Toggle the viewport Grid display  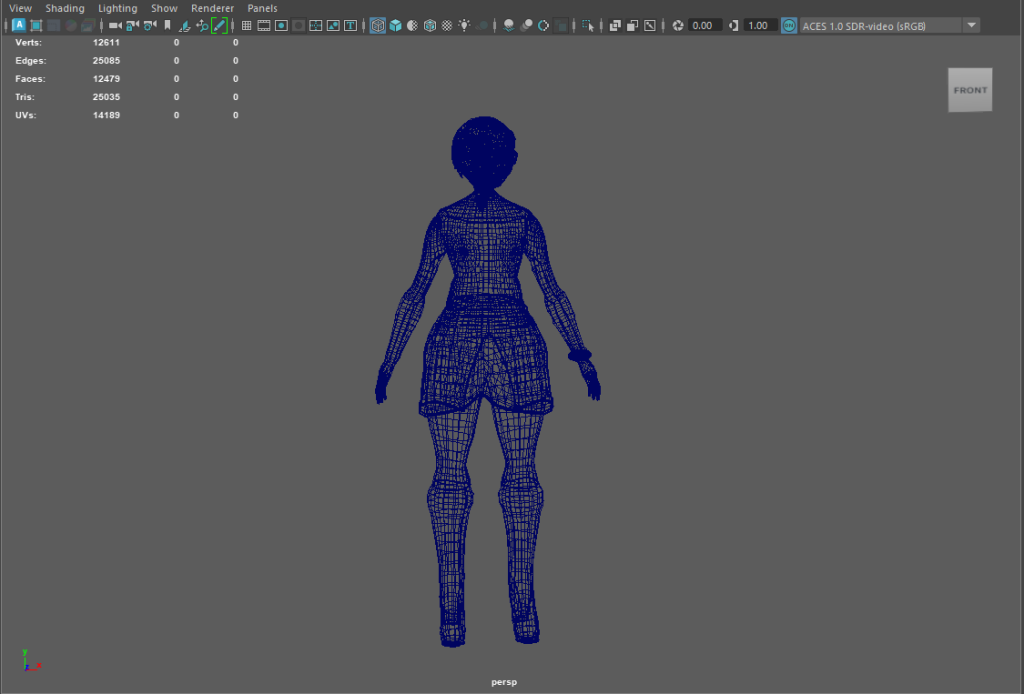247,25
